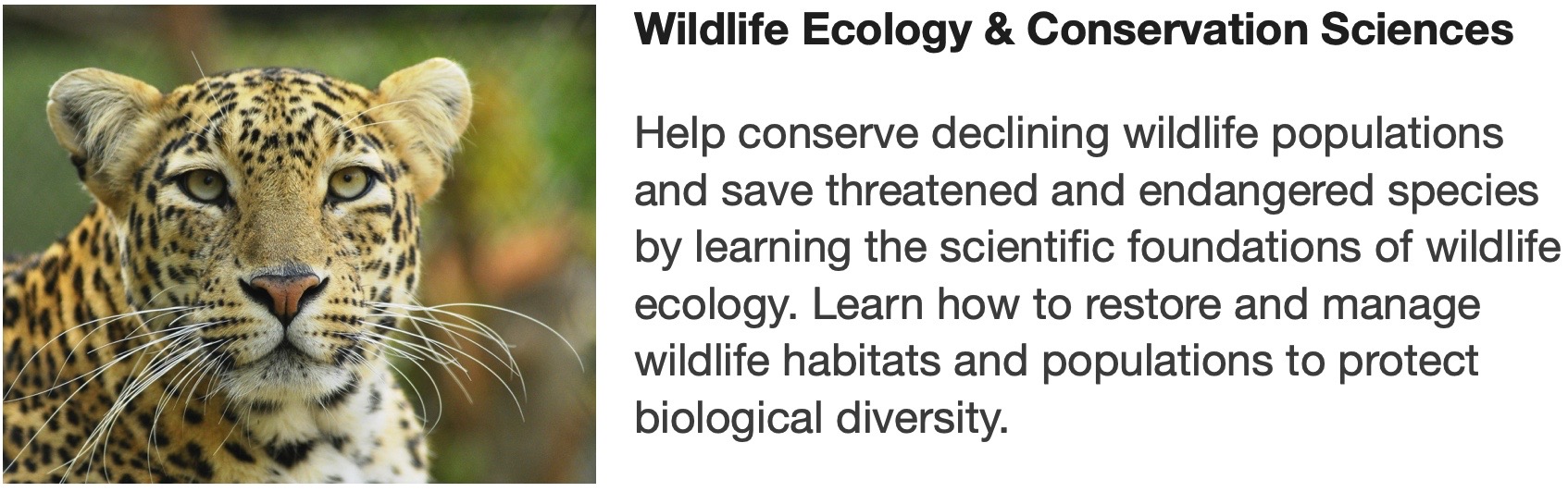
Task: Click "biological diversity" at the paragraph end
Action: tap(820, 418)
